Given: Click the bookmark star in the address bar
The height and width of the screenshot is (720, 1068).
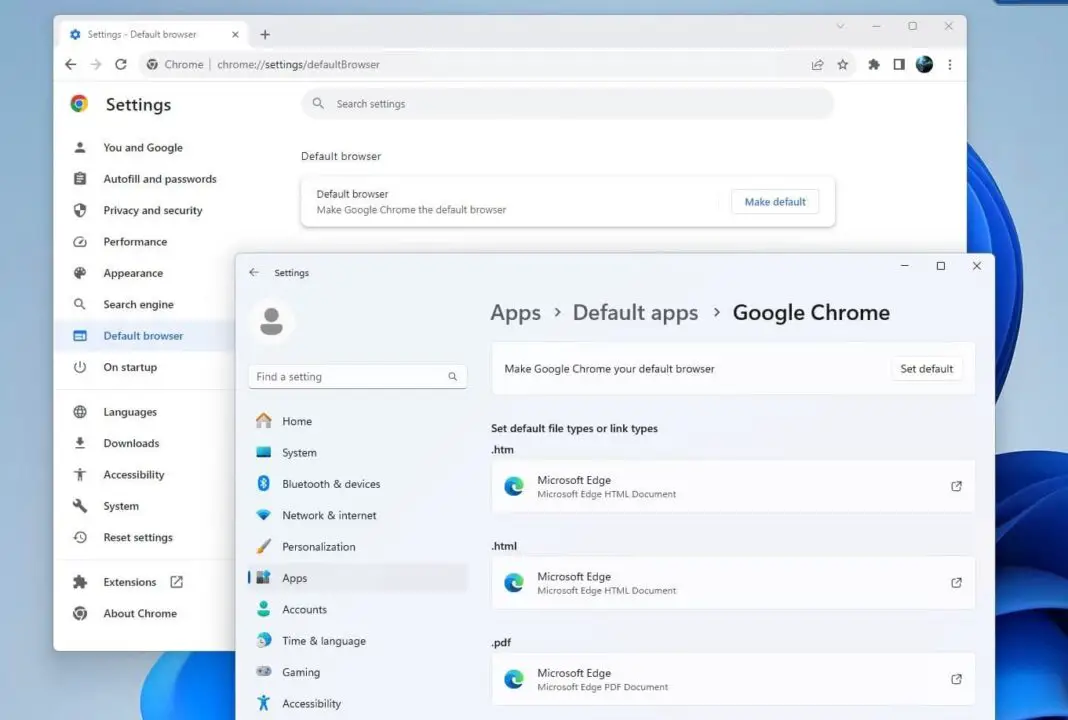Looking at the screenshot, I should click(x=843, y=64).
